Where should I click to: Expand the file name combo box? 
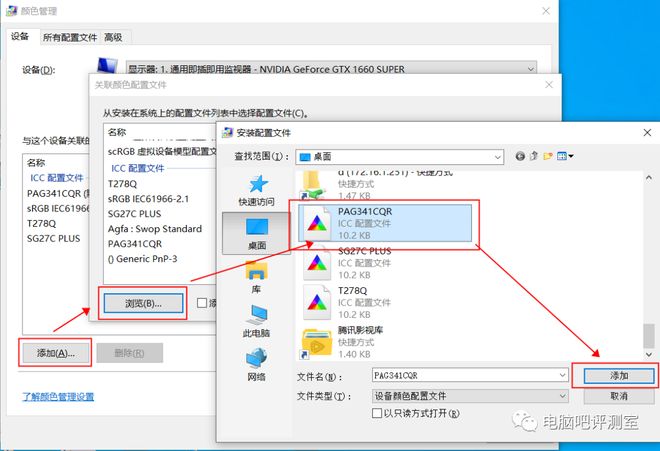[x=563, y=375]
